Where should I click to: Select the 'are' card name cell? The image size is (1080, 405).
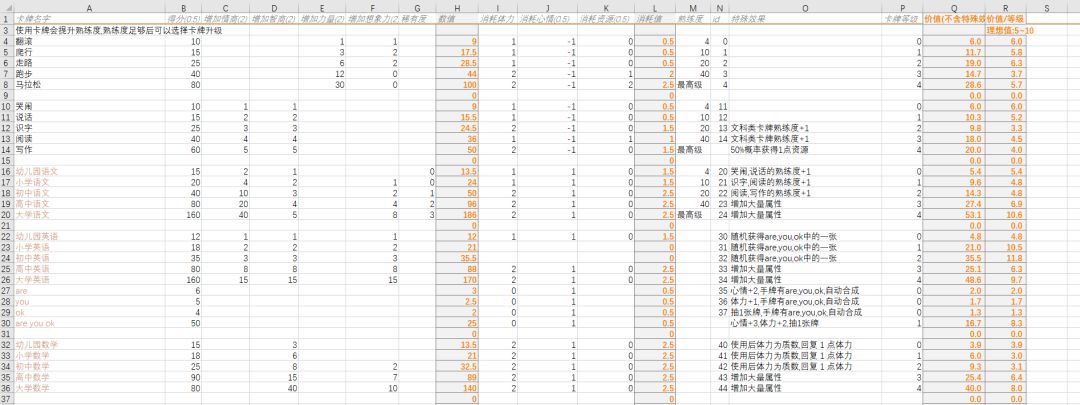(89, 290)
